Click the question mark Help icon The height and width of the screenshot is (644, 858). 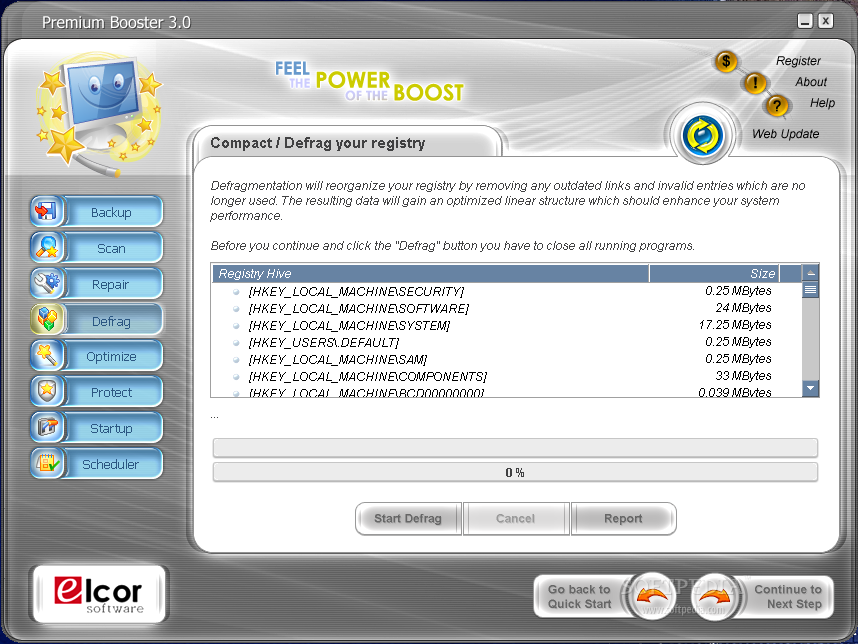(776, 105)
